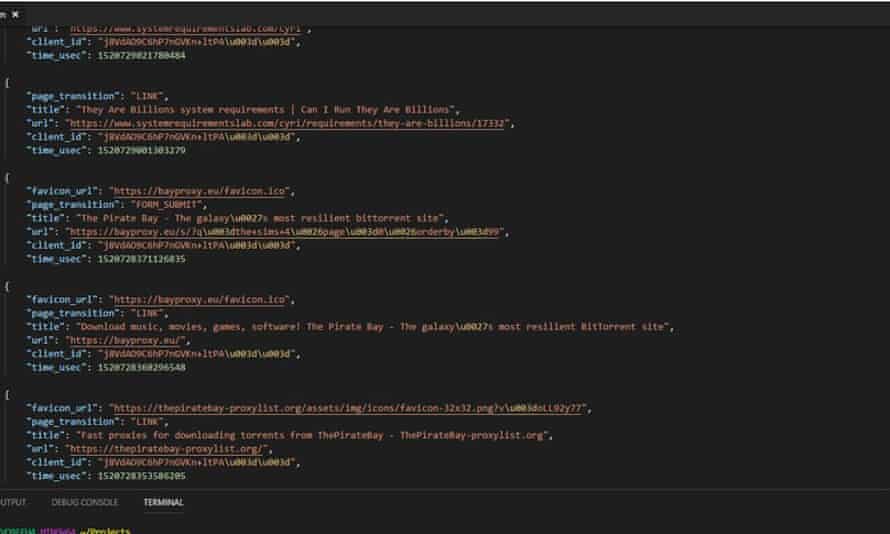Click the time_usec value 1520728353586205
The width and height of the screenshot is (890, 534).
click(140, 476)
